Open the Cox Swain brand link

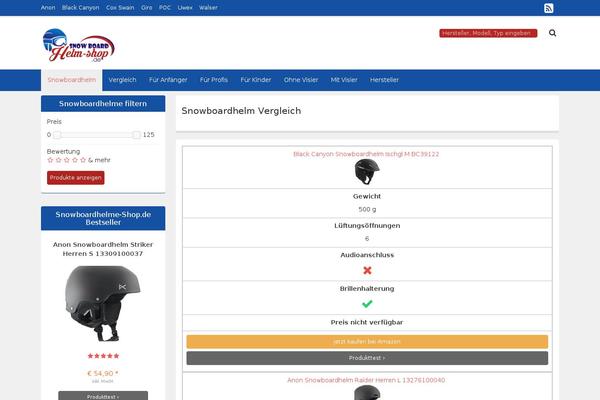(x=120, y=7)
